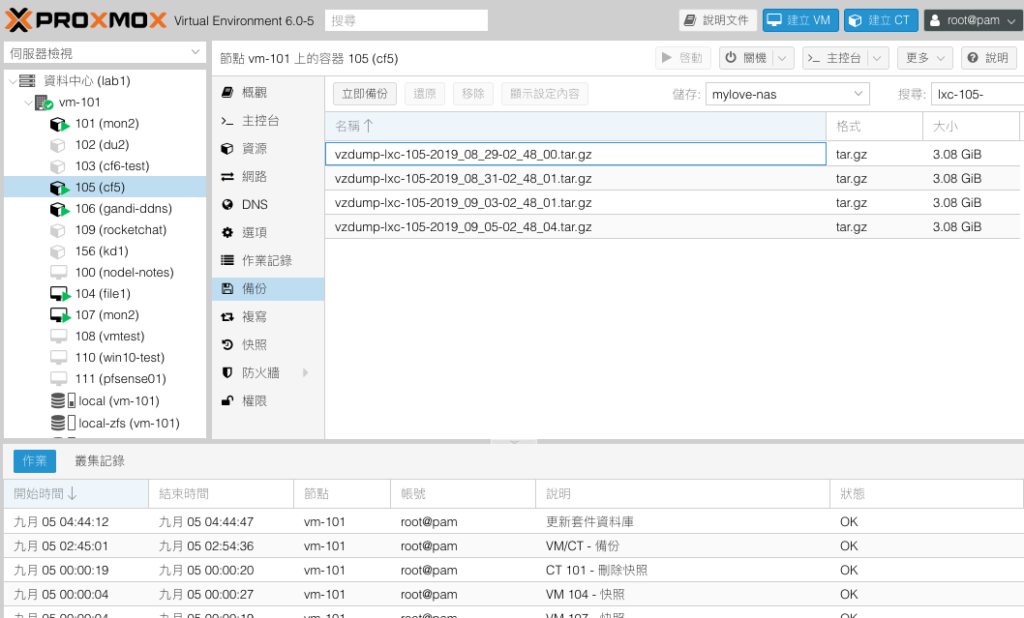
Task: Open container 101 (mon2) in tree
Action: coord(106,123)
